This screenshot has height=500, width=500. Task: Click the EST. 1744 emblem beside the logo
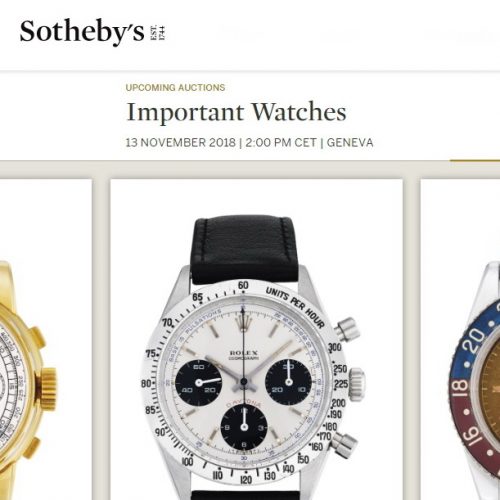(158, 33)
